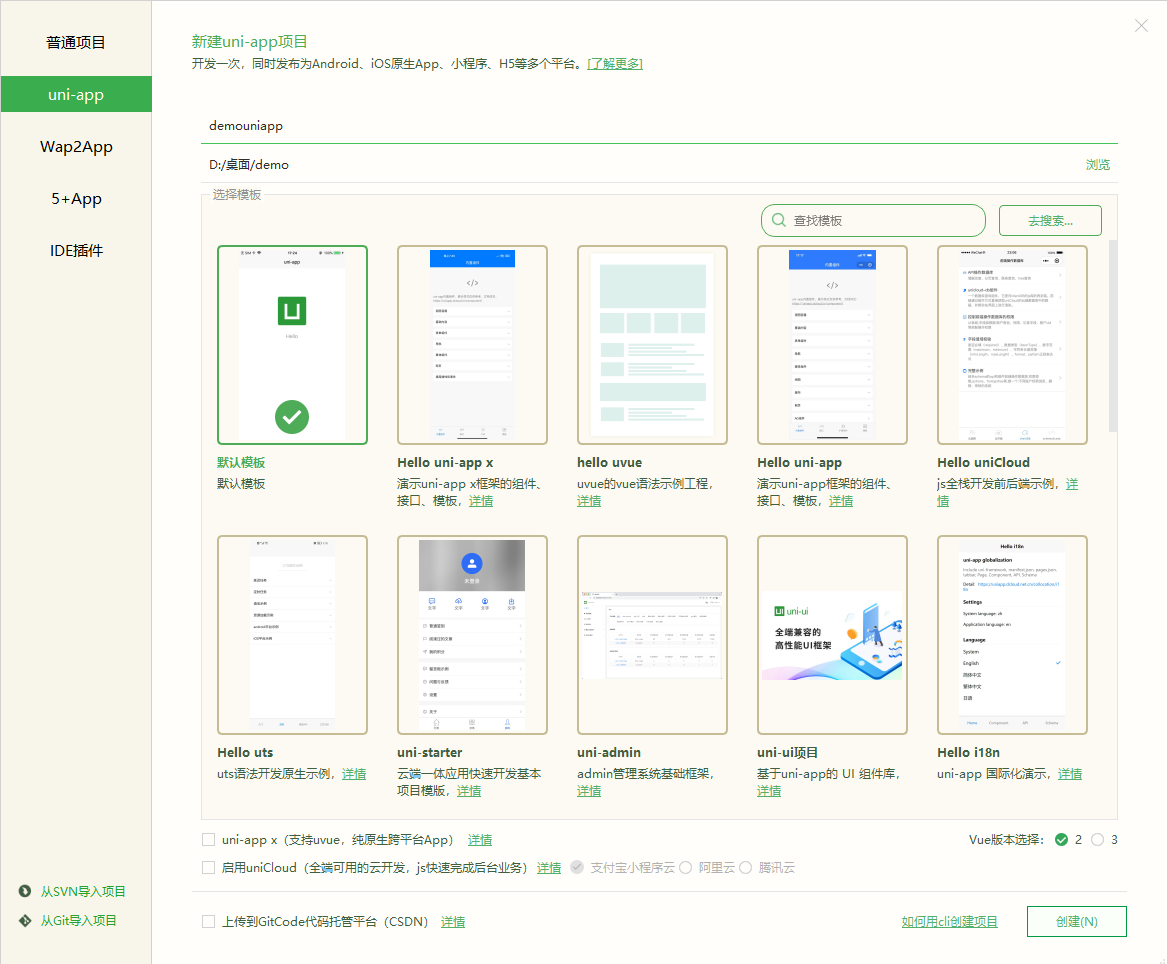The image size is (1168, 964).
Task: Select 阿里云 radio option
Action: point(685,867)
